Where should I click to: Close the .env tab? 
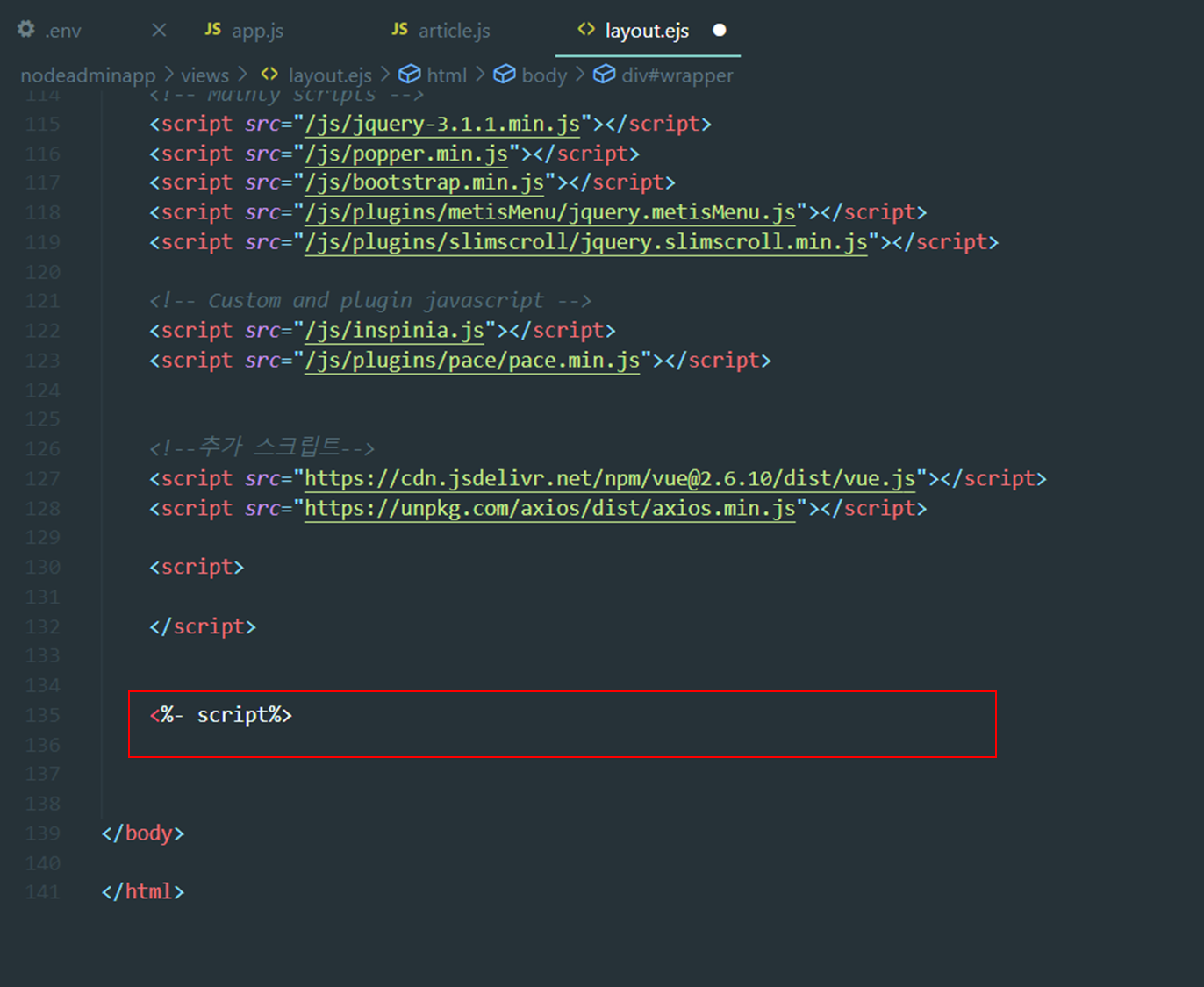(x=159, y=30)
